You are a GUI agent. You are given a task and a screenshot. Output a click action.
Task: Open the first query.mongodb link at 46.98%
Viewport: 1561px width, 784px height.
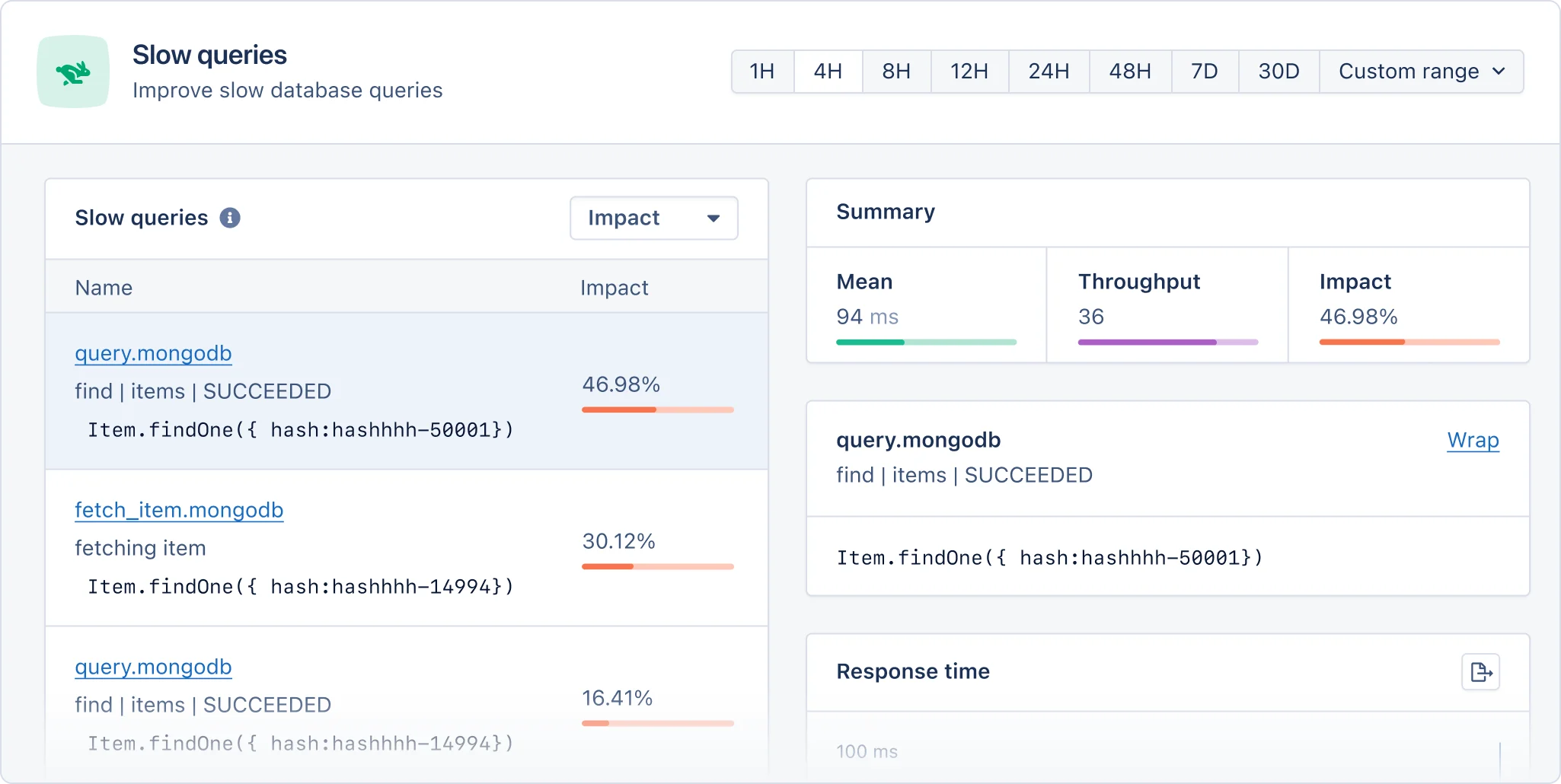pyautogui.click(x=153, y=353)
